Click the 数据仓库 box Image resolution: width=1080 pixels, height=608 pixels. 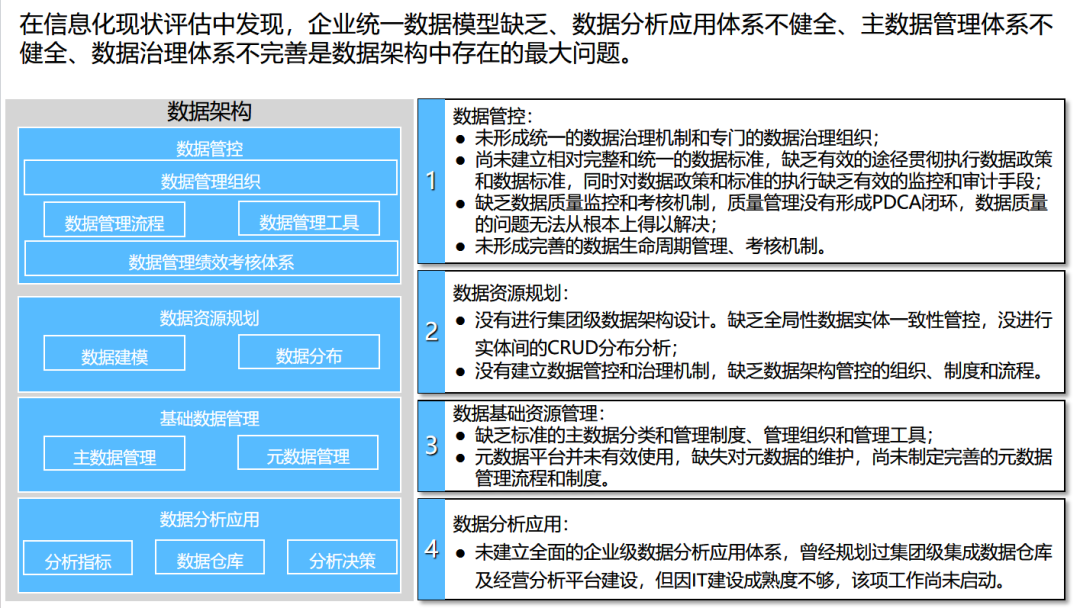click(210, 558)
